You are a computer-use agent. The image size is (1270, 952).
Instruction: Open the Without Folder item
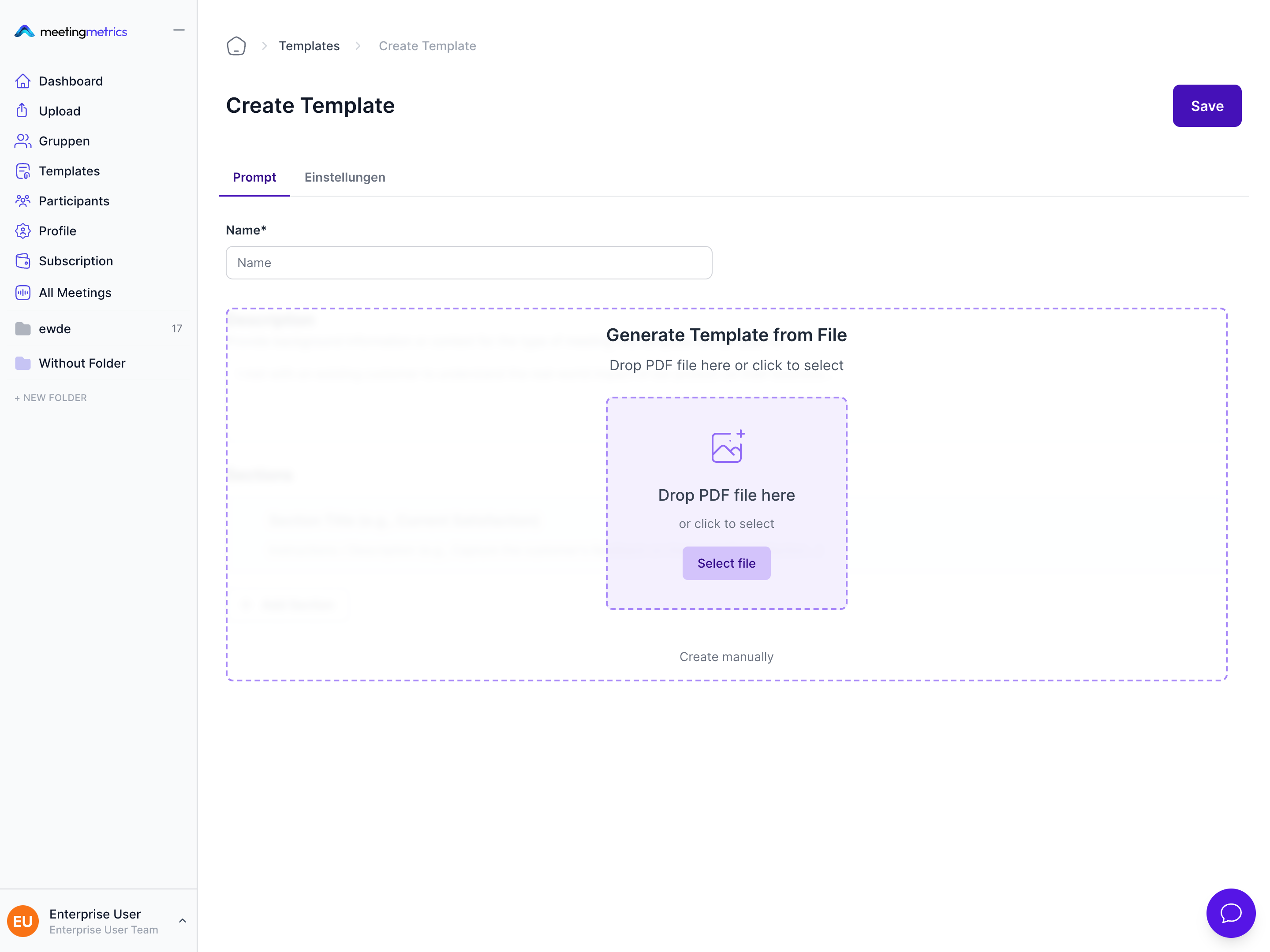pos(82,363)
